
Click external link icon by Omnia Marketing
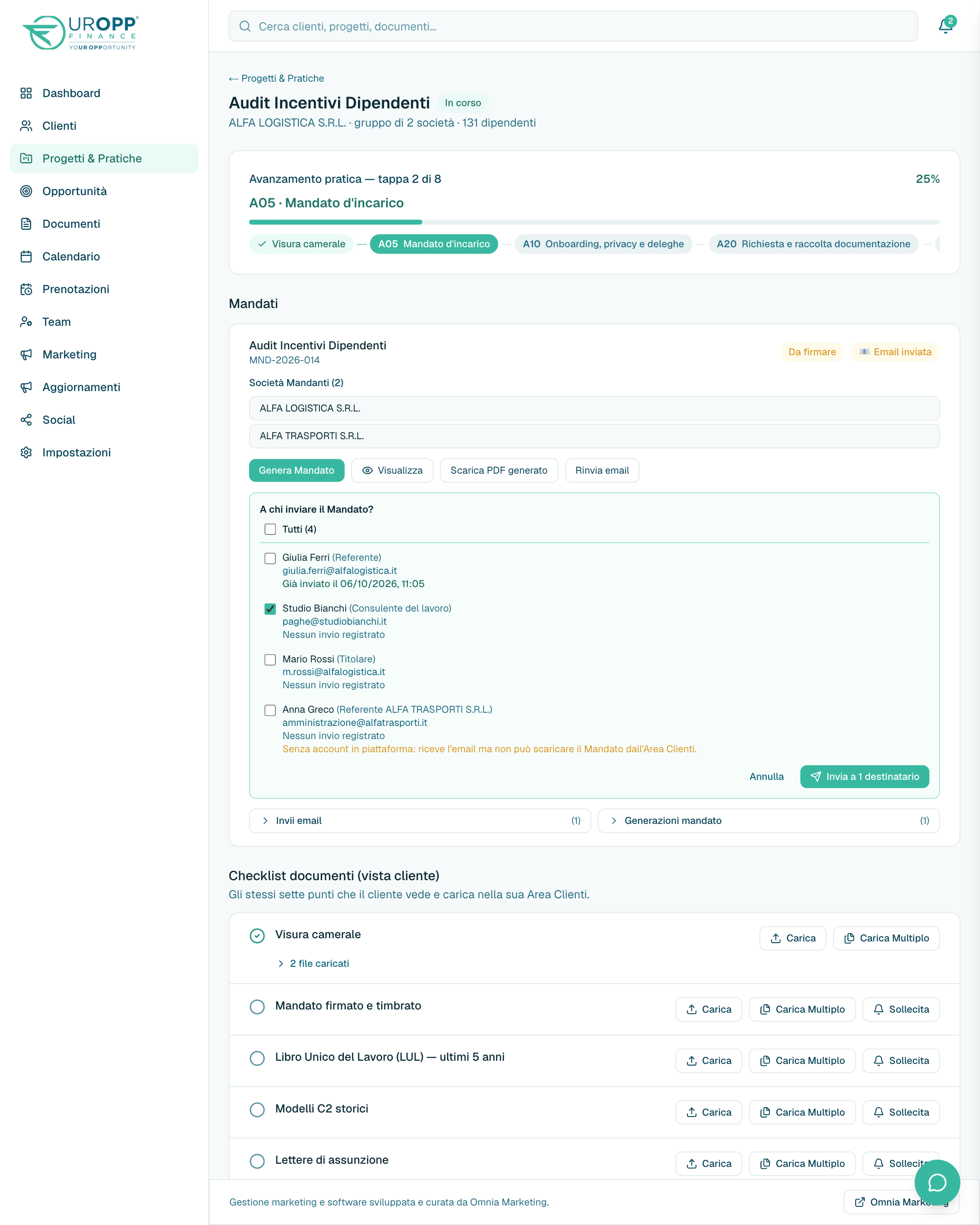[860, 1202]
